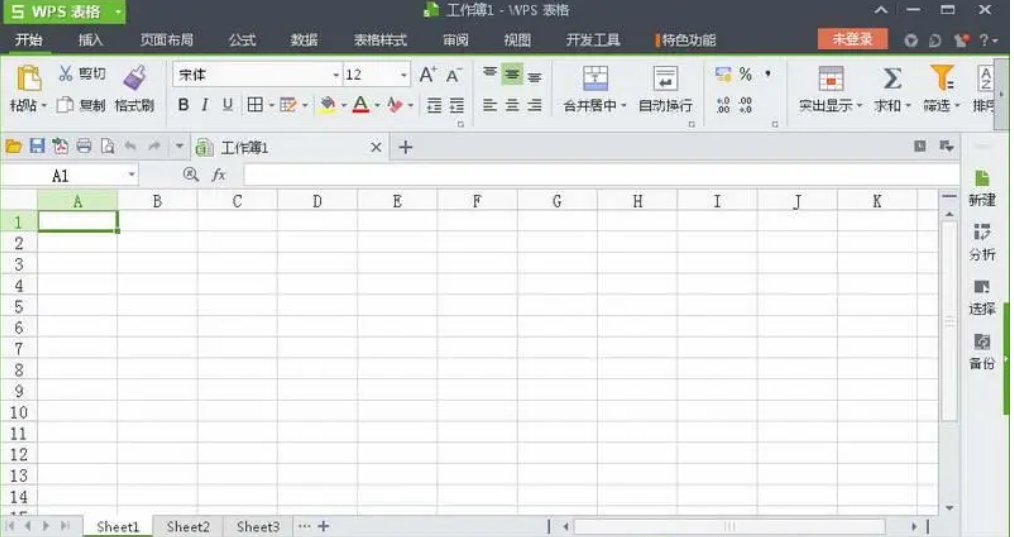Expand font color dropdown arrow
This screenshot has height=537, width=1014.
pos(377,105)
